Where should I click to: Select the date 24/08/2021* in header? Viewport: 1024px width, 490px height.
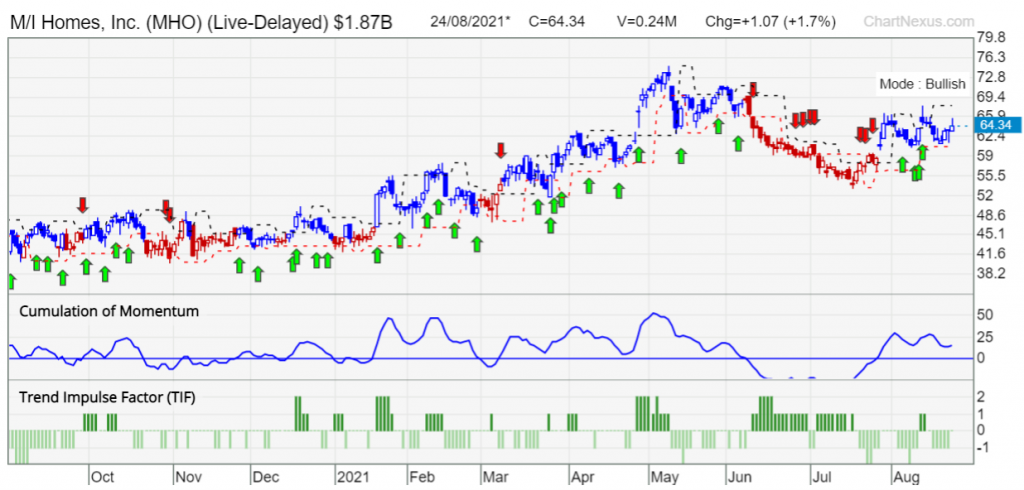472,22
